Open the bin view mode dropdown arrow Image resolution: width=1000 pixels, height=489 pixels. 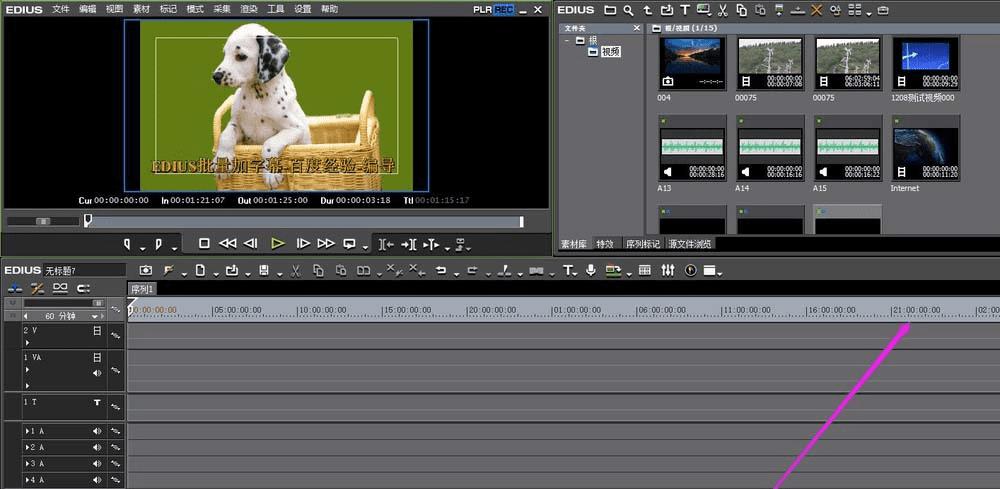(x=869, y=13)
